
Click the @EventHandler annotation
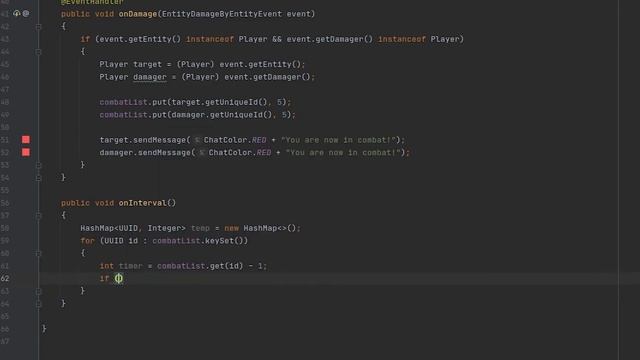coord(92,2)
